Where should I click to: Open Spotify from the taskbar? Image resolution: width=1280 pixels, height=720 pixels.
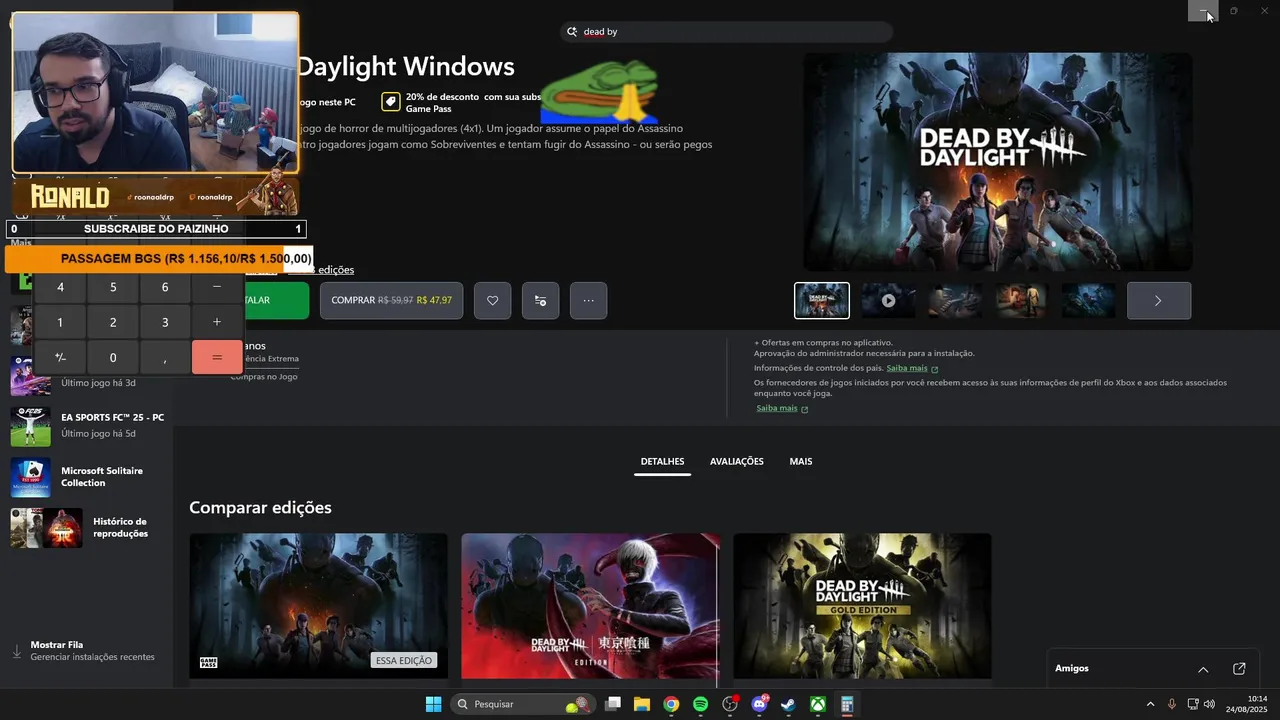[700, 704]
